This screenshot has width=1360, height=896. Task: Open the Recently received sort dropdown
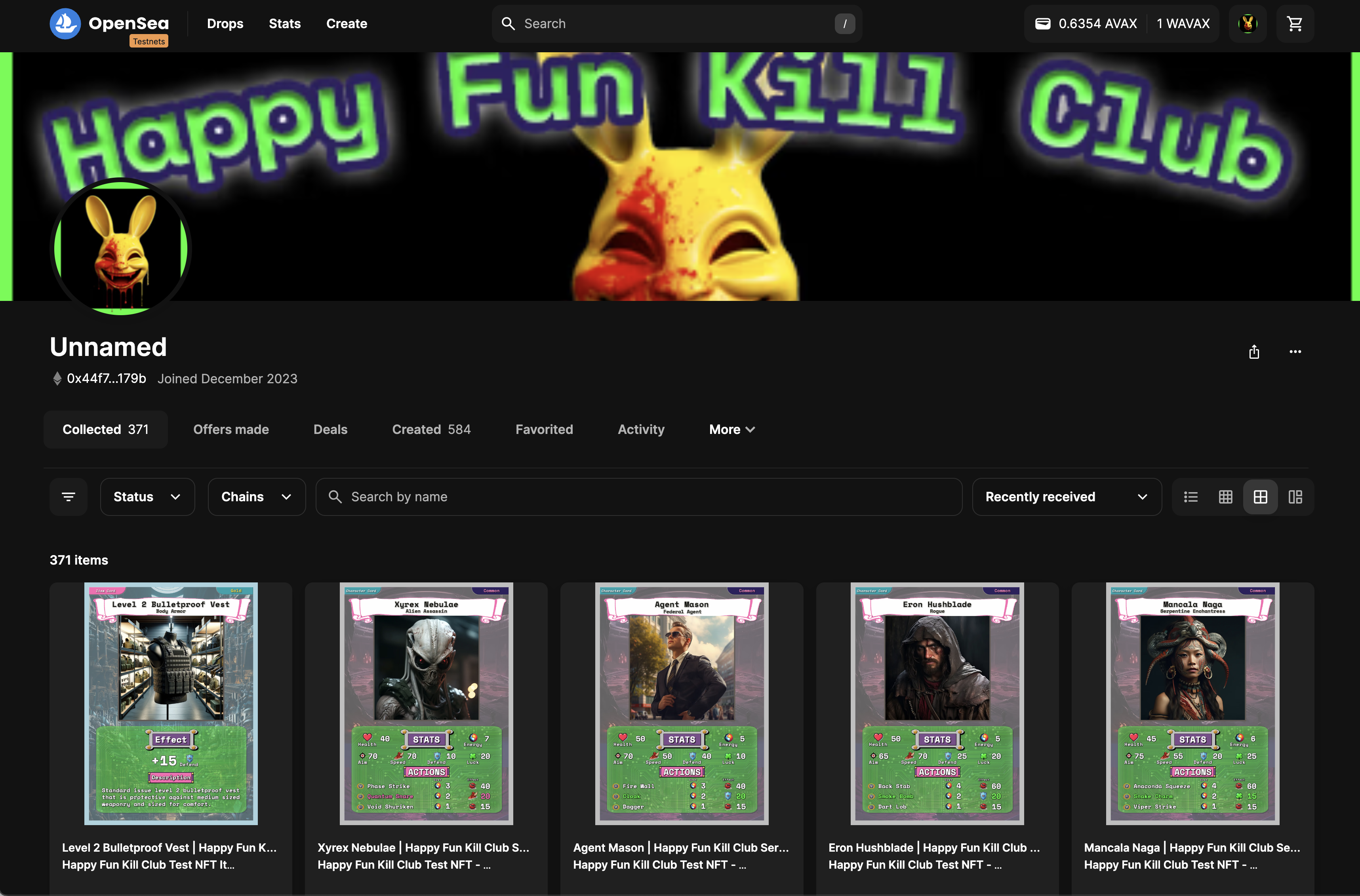1066,497
